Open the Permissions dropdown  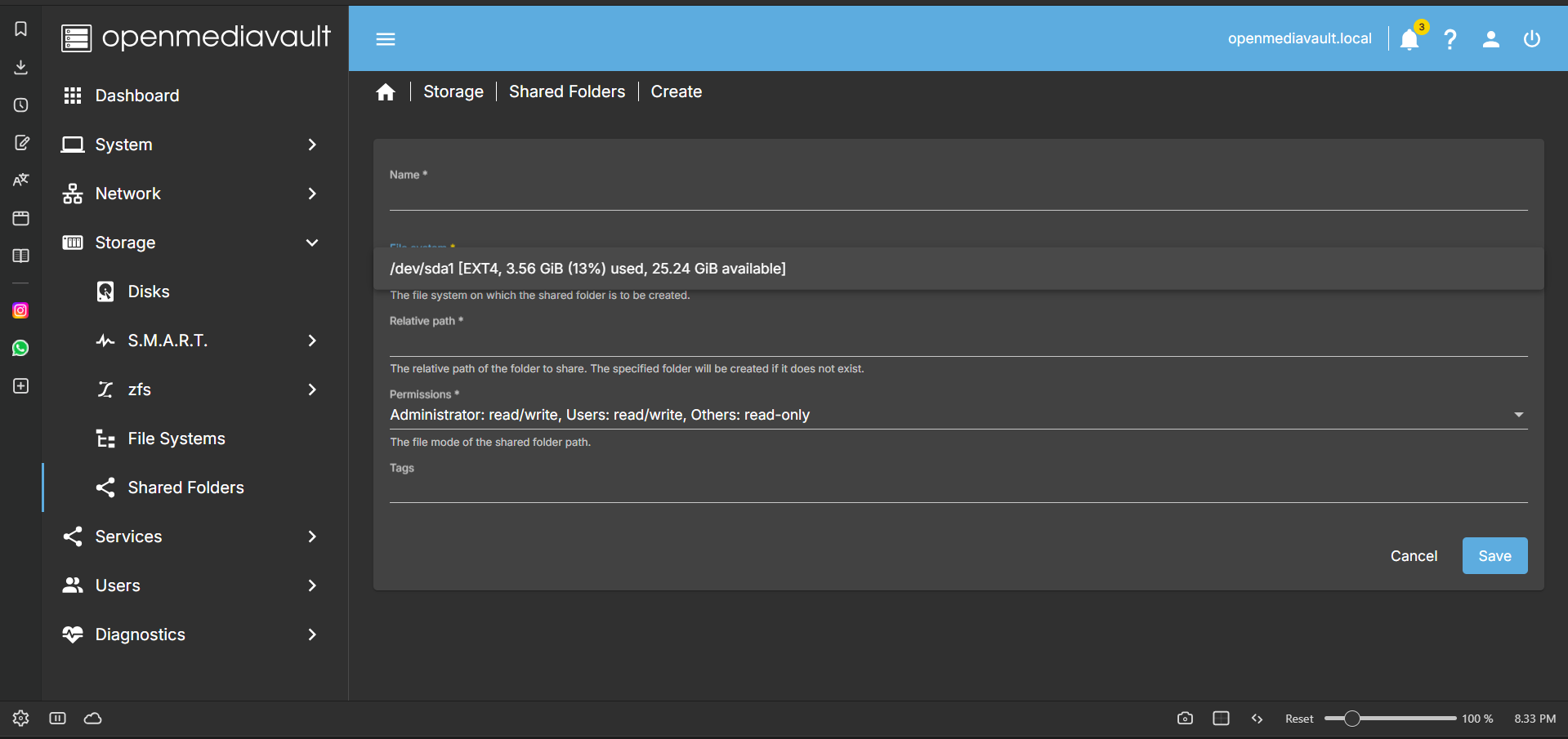pos(958,415)
